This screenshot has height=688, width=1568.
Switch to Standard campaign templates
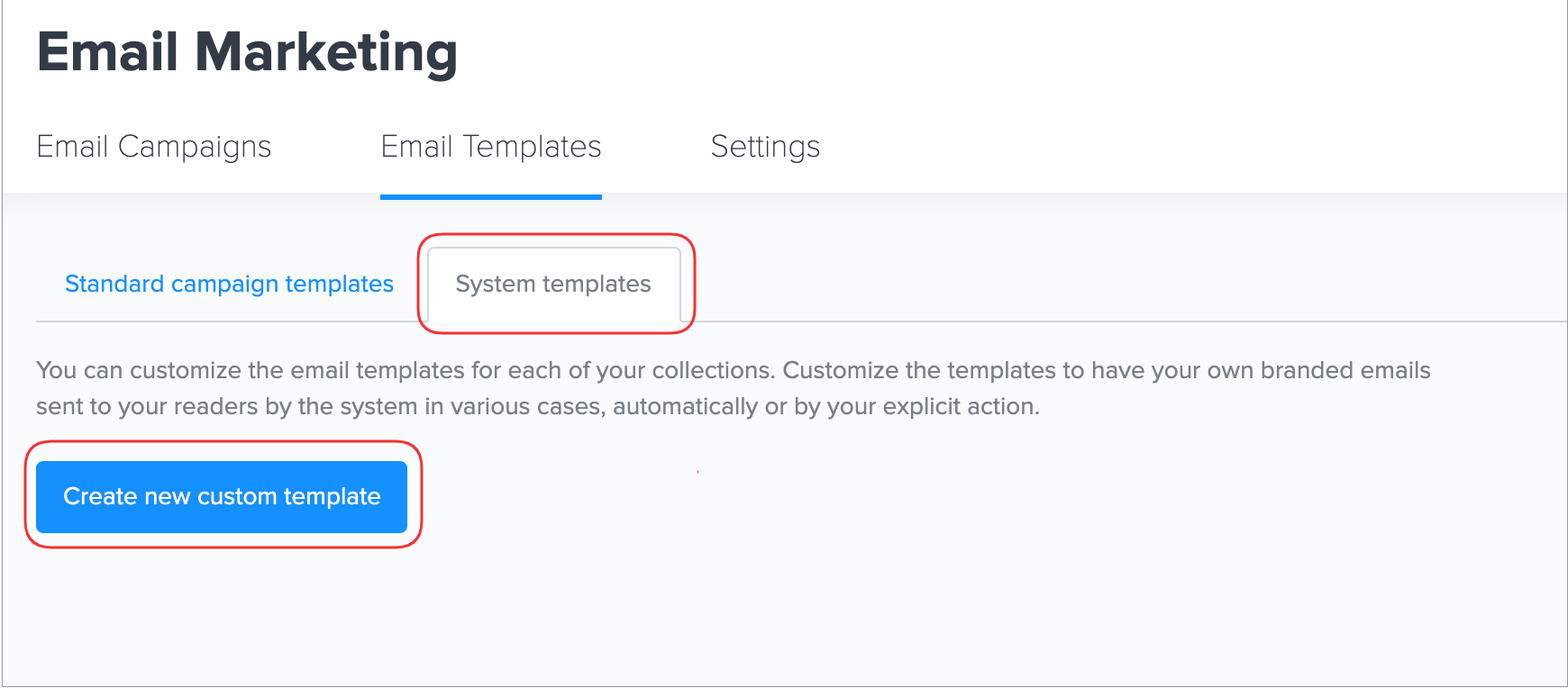(x=229, y=285)
